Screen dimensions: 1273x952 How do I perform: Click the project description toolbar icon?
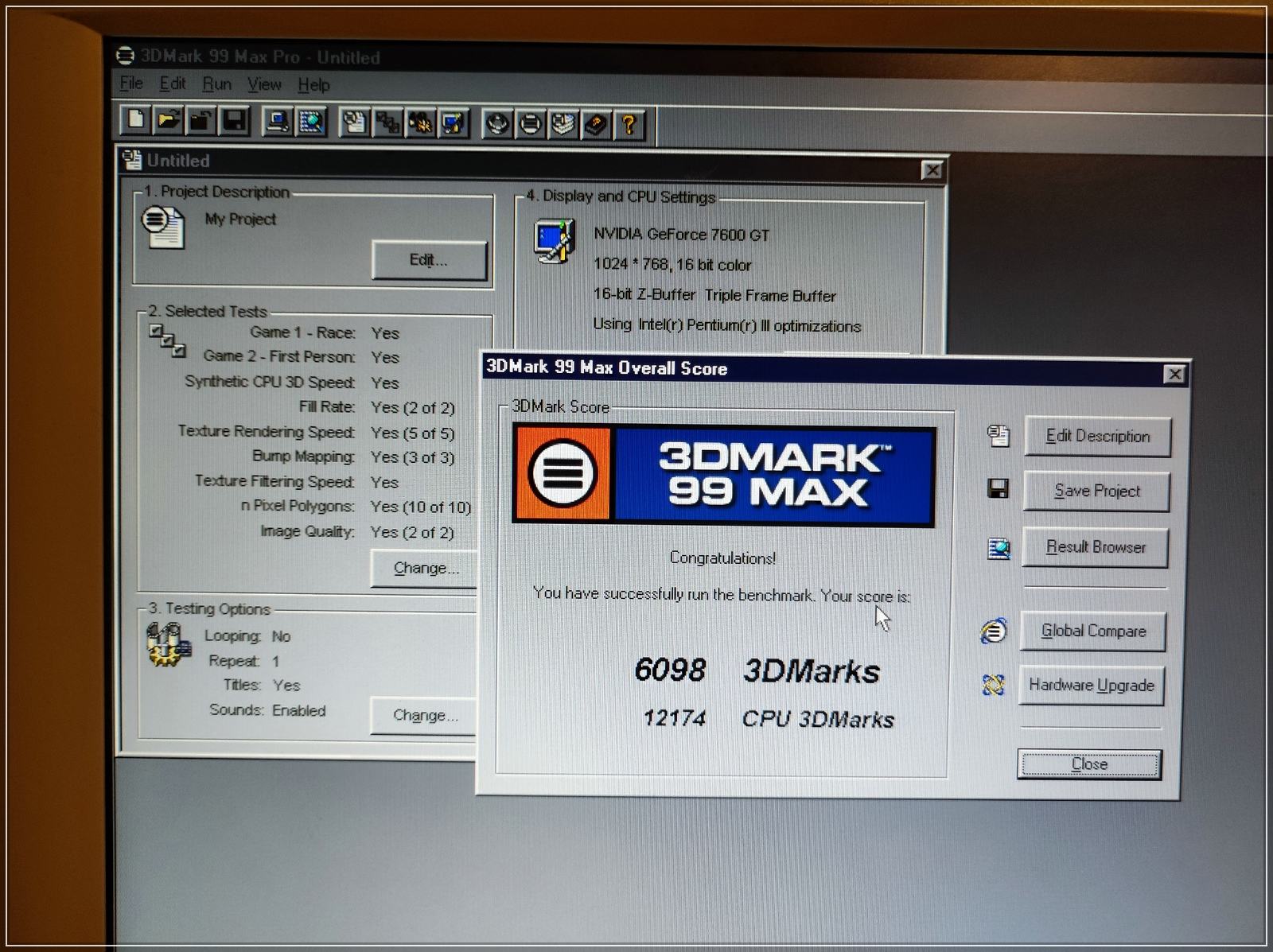pos(355,122)
